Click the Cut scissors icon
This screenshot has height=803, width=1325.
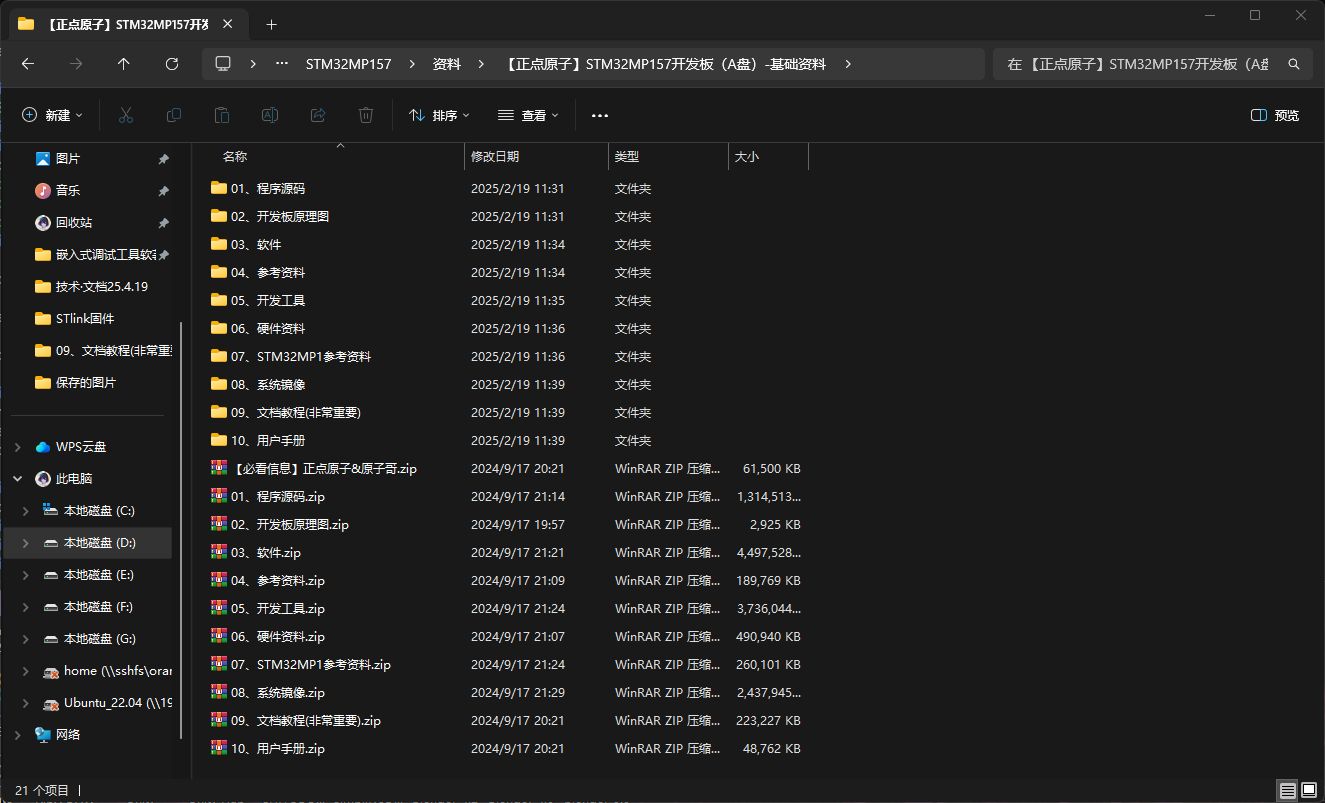point(126,115)
